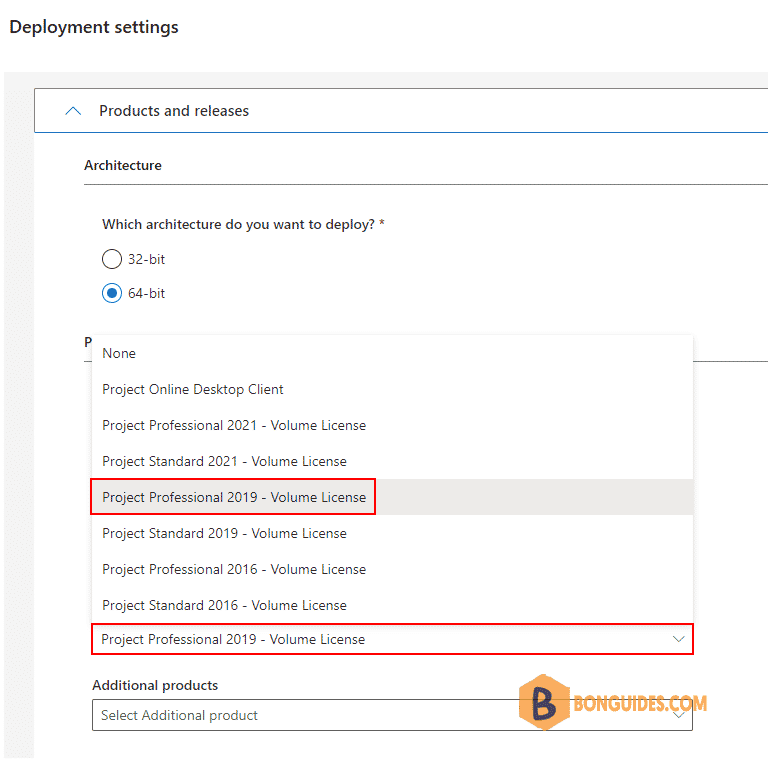The image size is (768, 768).
Task: Select the 64-bit architecture option
Action: (x=112, y=293)
